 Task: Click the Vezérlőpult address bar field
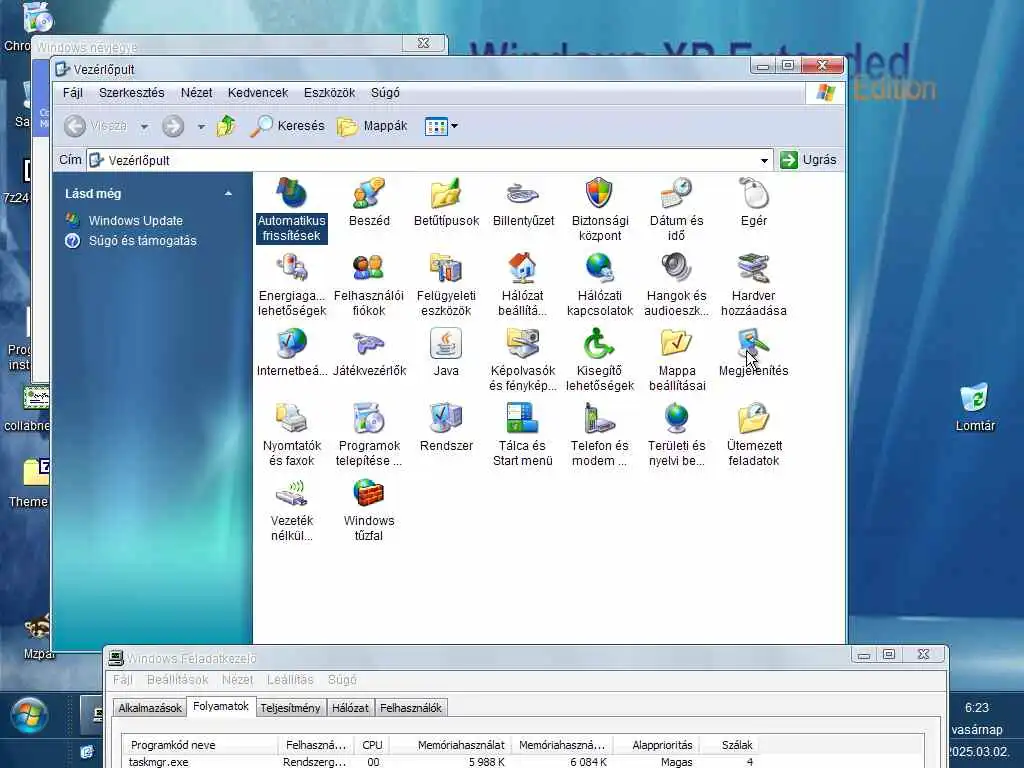[x=429, y=161]
